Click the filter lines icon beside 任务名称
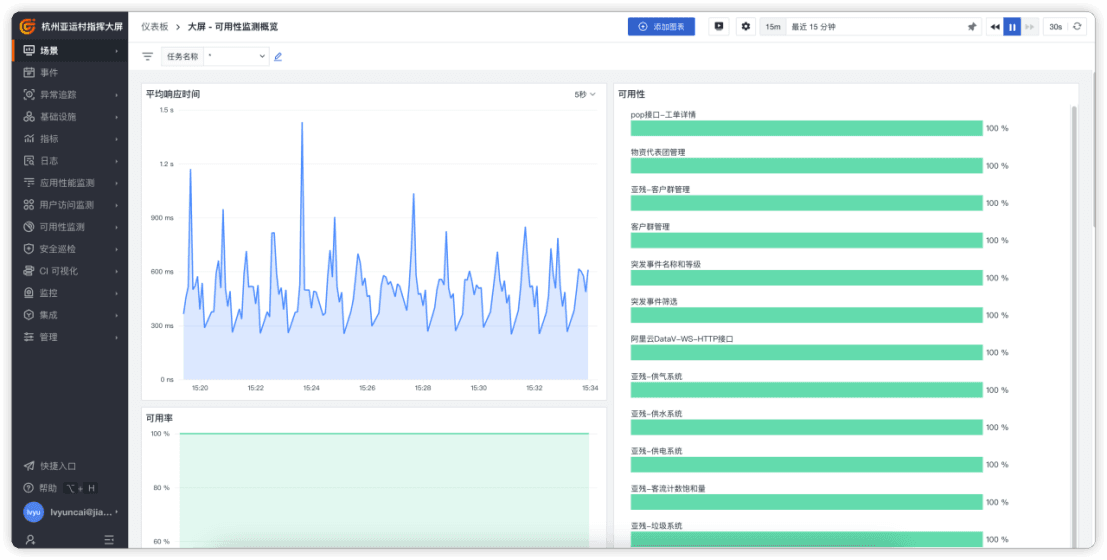Image resolution: width=1107 pixels, height=560 pixels. coord(148,56)
